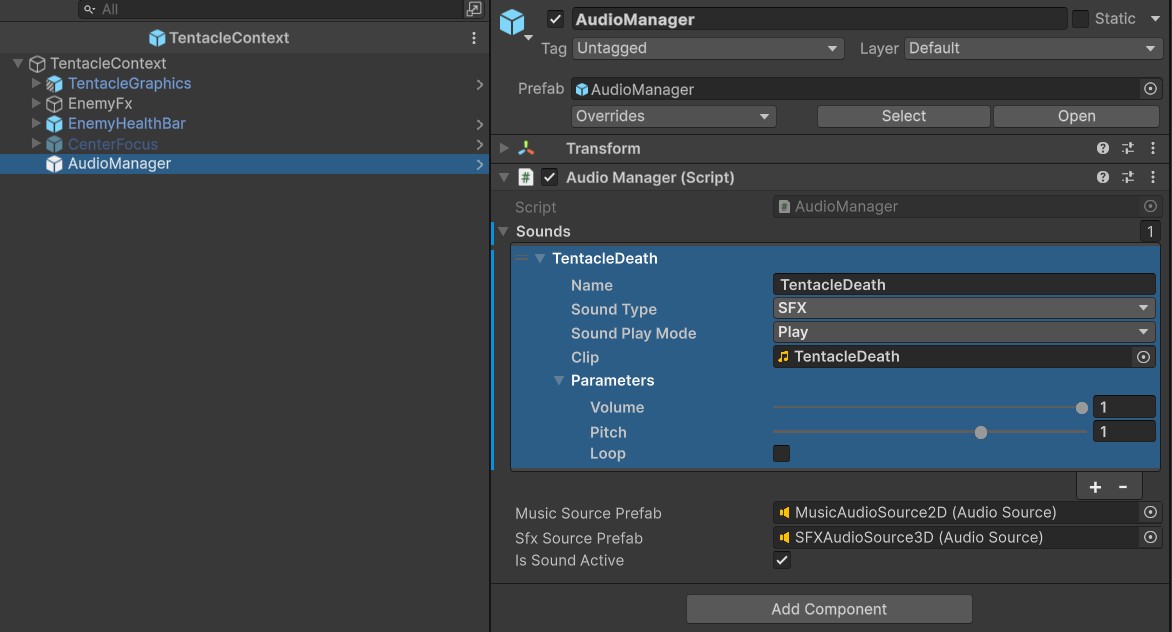Viewport: 1172px width, 632px height.
Task: Click the Add Component button
Action: coord(829,609)
